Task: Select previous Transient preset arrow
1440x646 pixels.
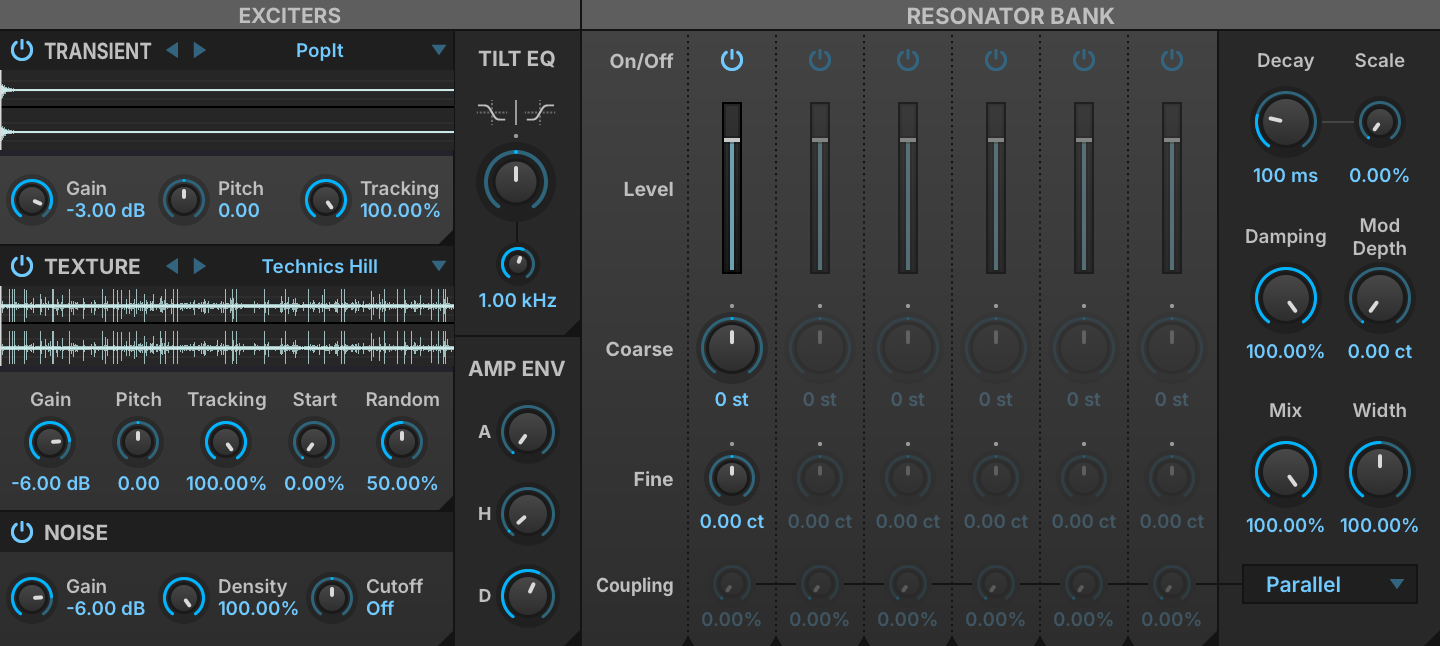Action: 172,50
